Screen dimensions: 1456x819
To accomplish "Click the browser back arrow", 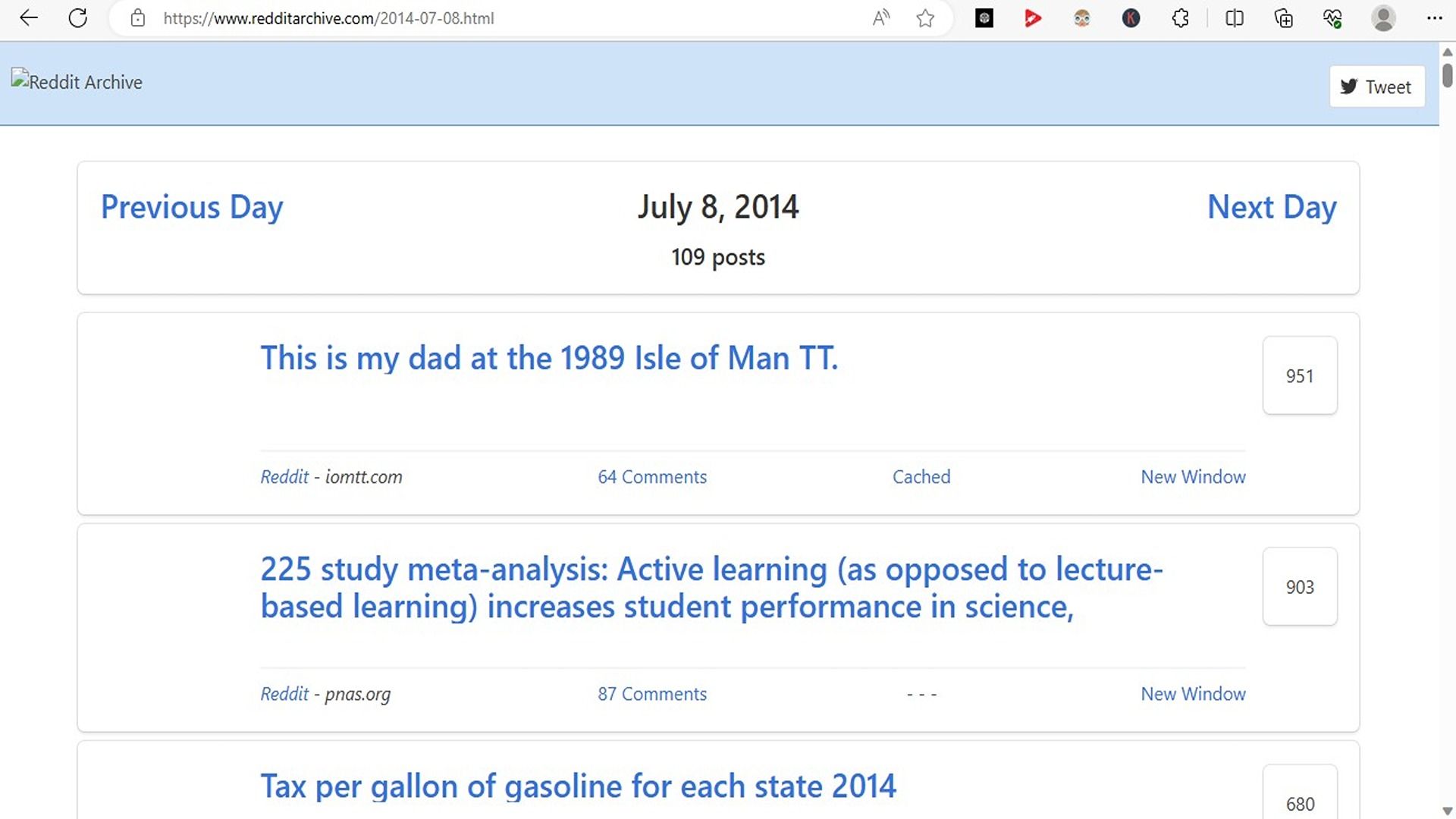I will click(x=29, y=18).
